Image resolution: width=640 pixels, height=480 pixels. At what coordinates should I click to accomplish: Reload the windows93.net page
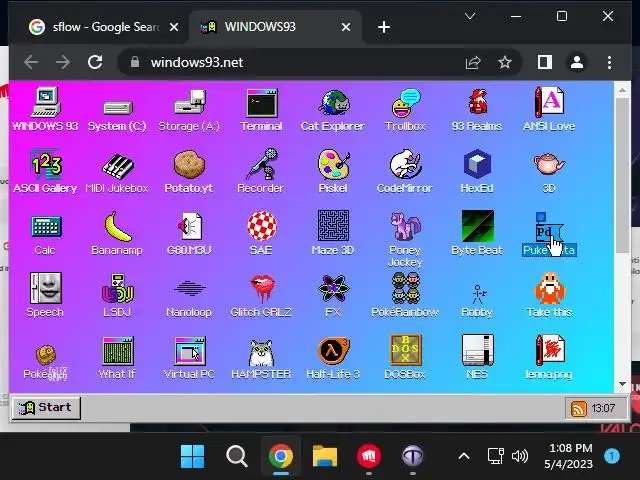[x=95, y=62]
